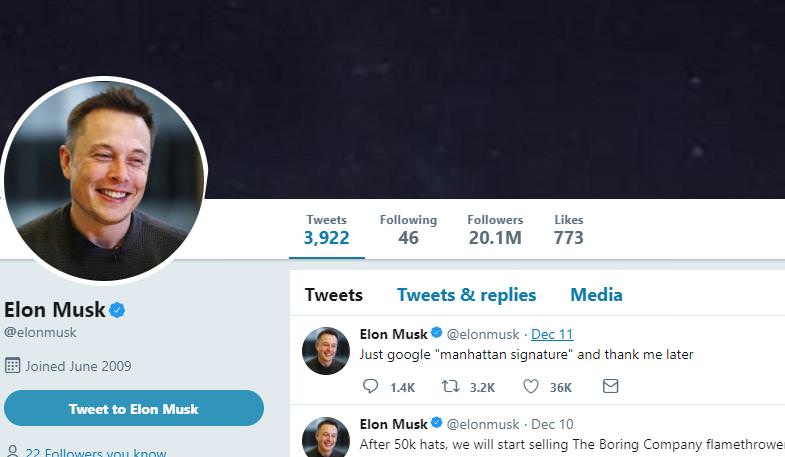Screen dimensions: 785x457
Task: Click avatar thumbnail on Dec 11 tweet
Action: pyautogui.click(x=326, y=351)
